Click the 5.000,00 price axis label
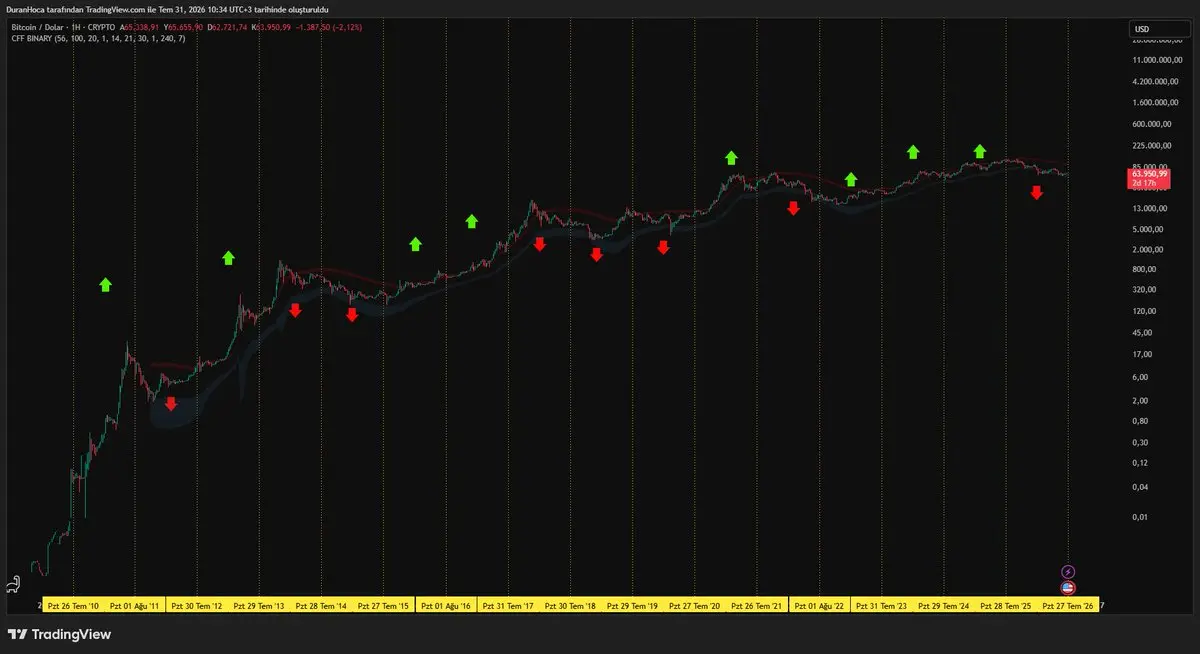The width and height of the screenshot is (1200, 654). coord(1146,229)
